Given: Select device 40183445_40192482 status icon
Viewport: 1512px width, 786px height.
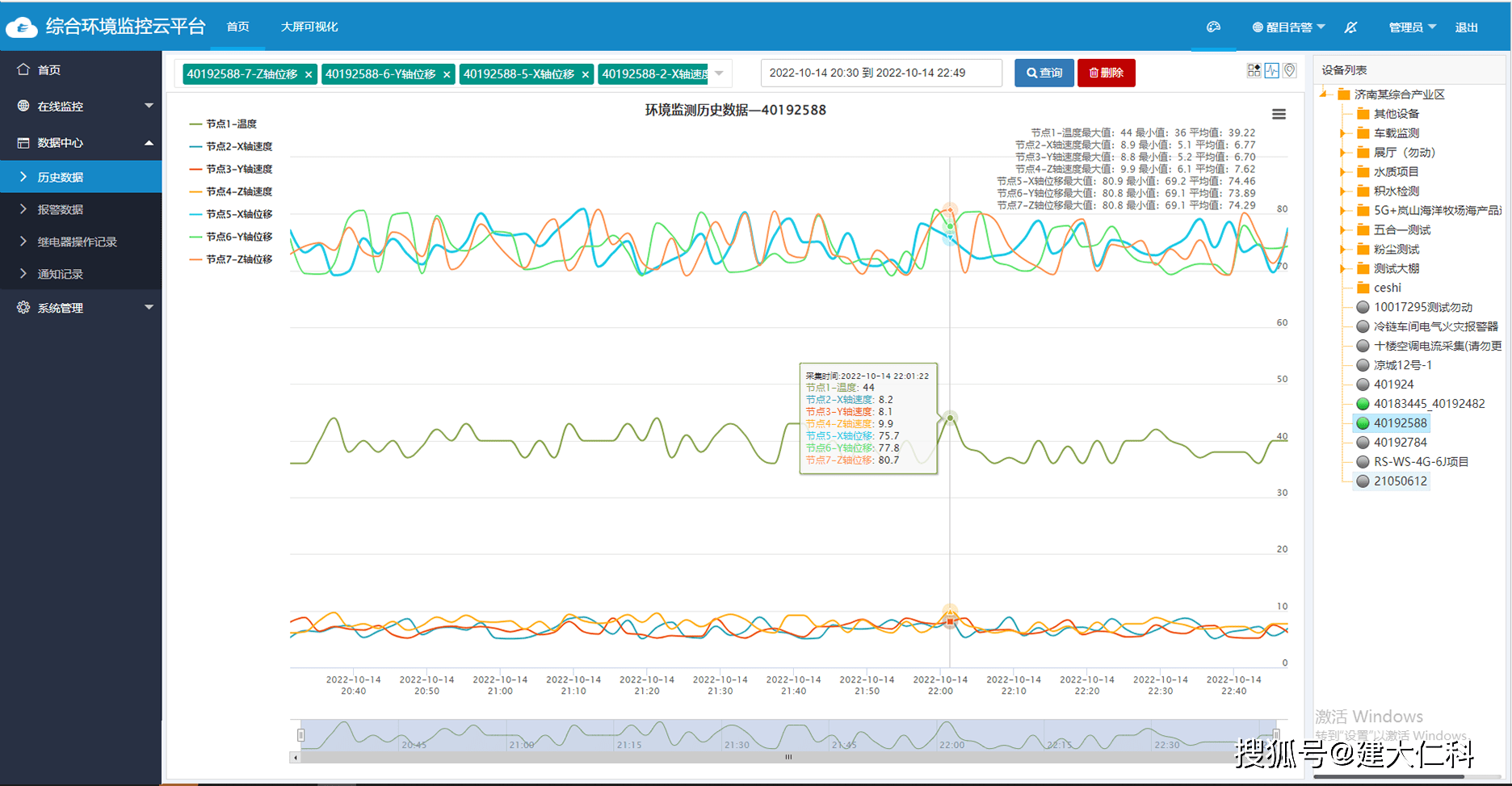Looking at the screenshot, I should pyautogui.click(x=1363, y=404).
